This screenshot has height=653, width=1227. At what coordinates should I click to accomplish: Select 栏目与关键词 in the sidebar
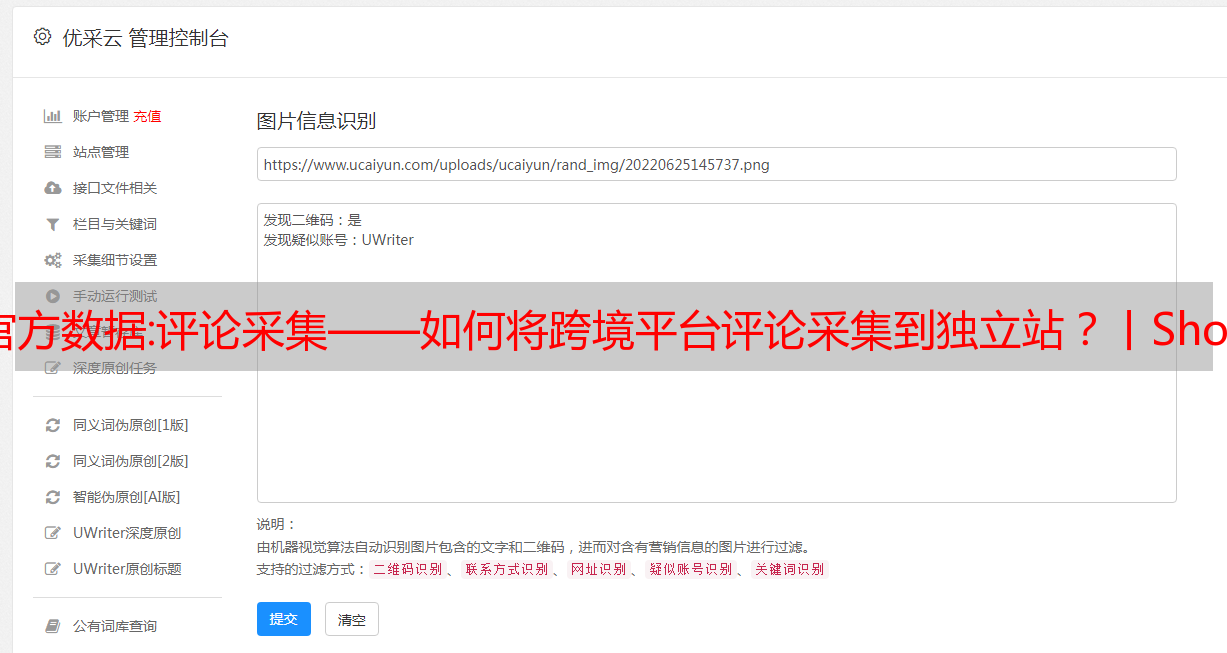[x=115, y=224]
